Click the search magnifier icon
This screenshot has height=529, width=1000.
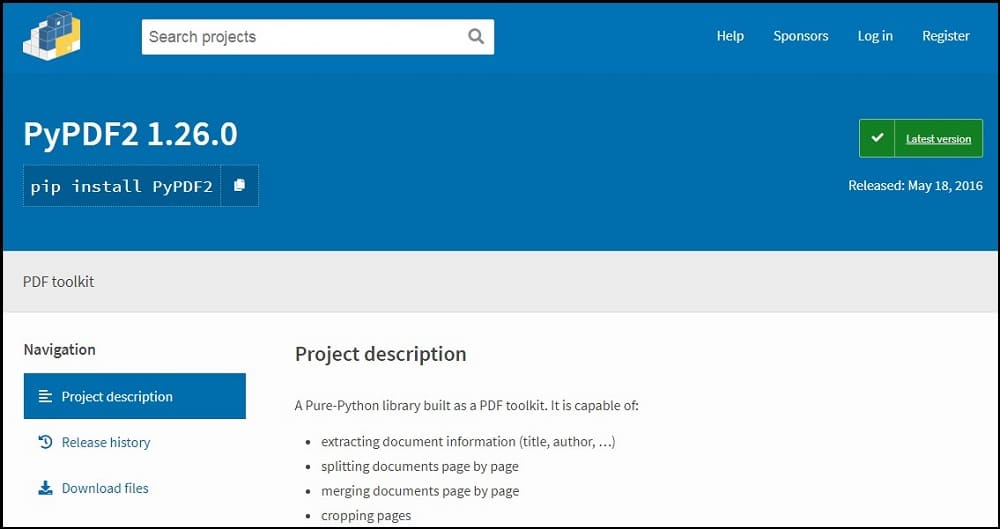coord(476,36)
